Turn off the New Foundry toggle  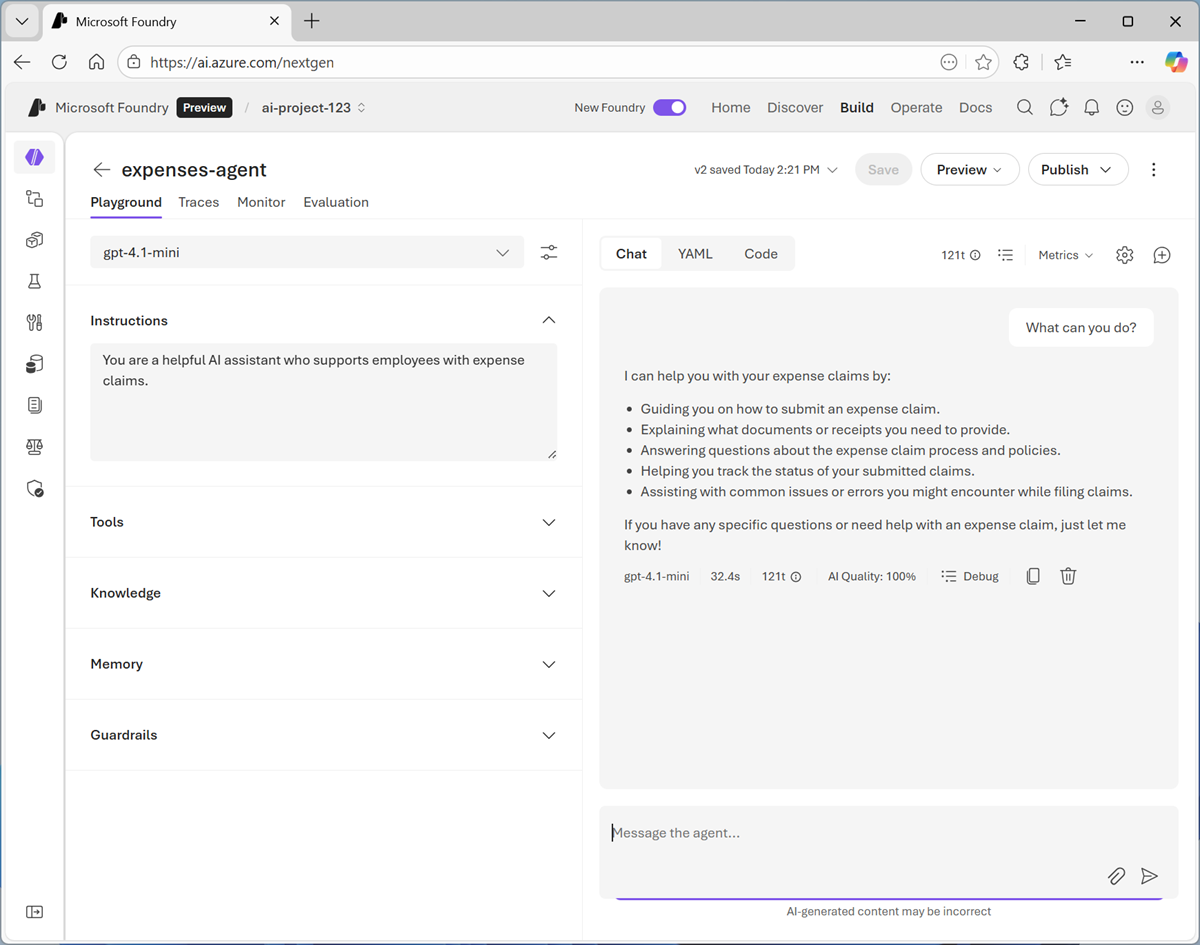click(670, 107)
